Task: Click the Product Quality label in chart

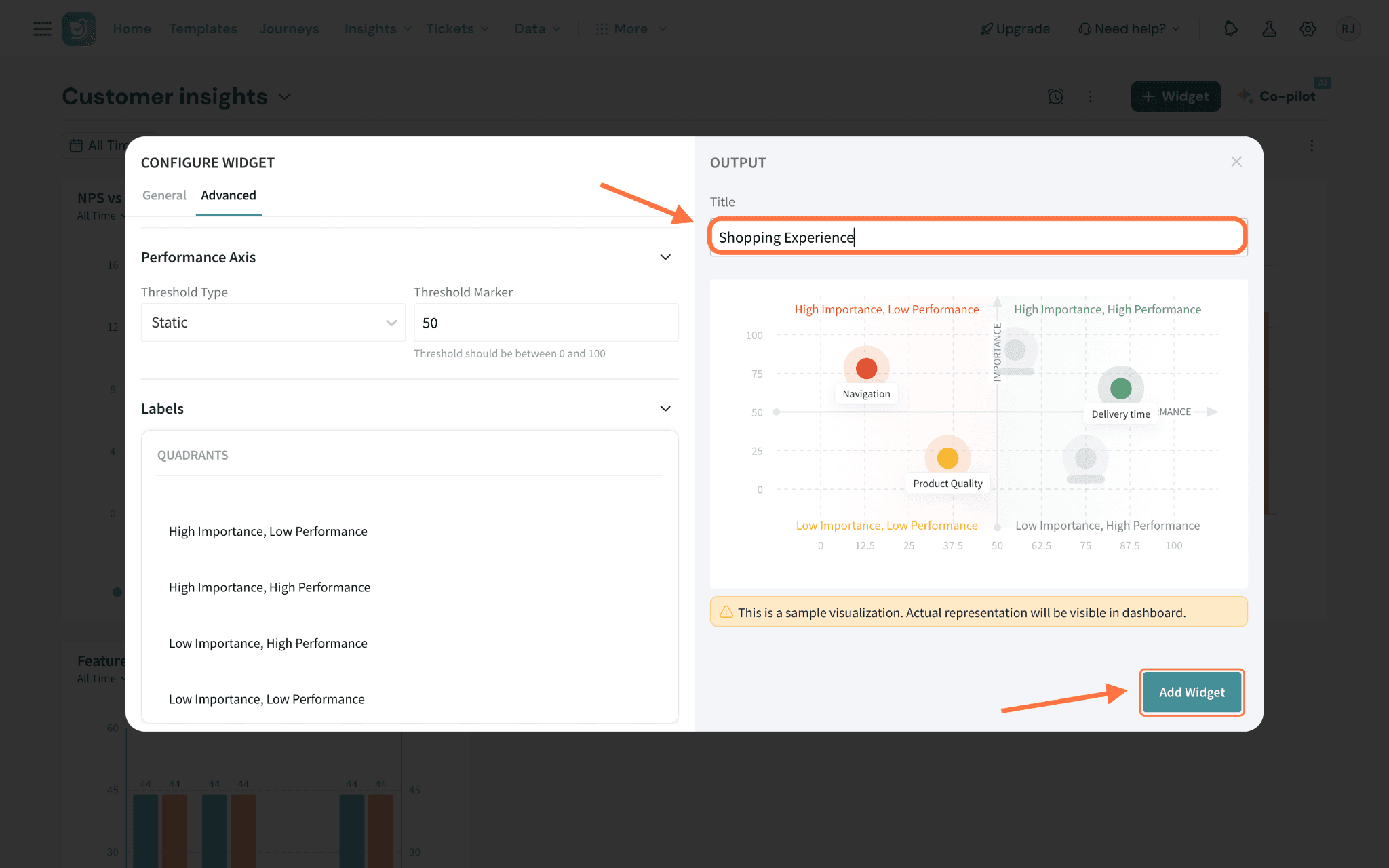Action: (x=947, y=484)
